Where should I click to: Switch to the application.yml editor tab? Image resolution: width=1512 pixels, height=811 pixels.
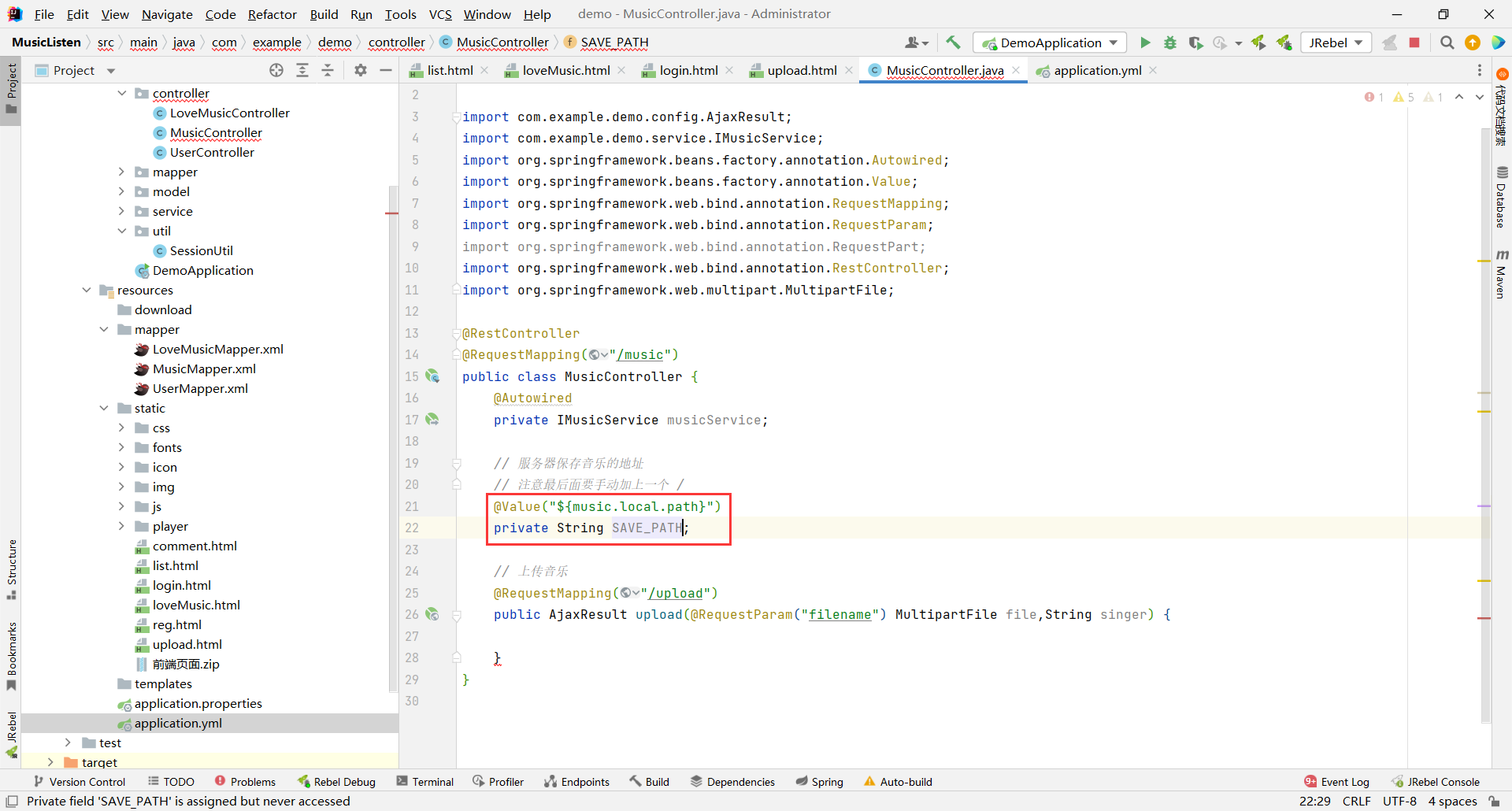(x=1097, y=70)
